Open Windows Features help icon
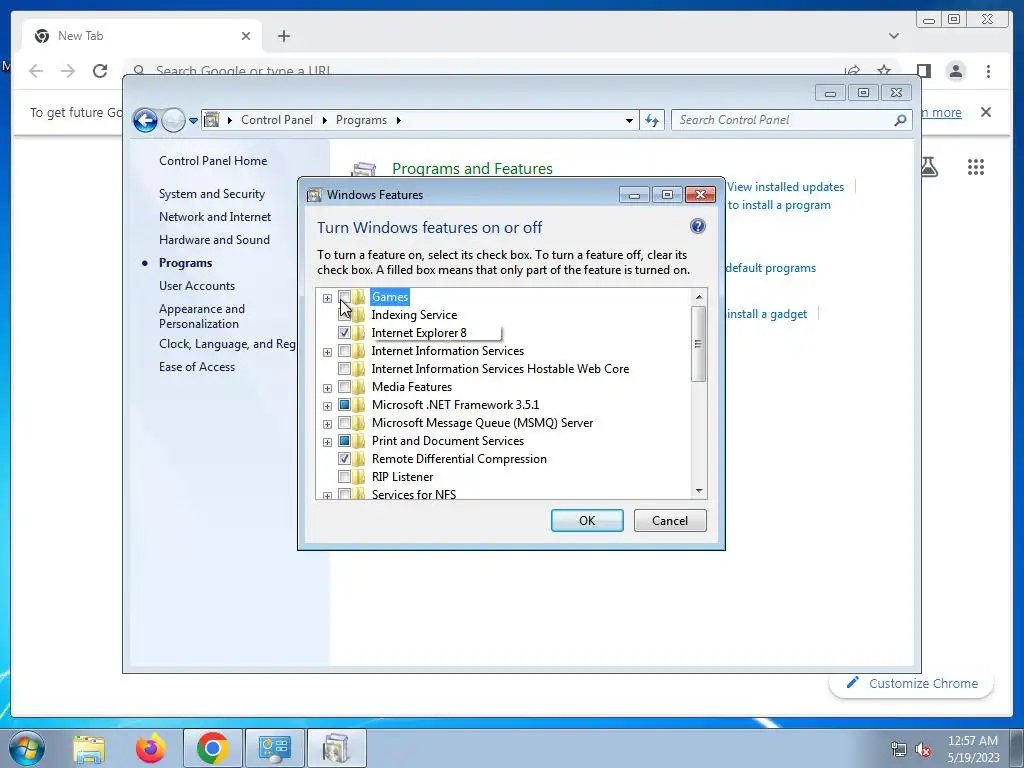 [x=697, y=227]
